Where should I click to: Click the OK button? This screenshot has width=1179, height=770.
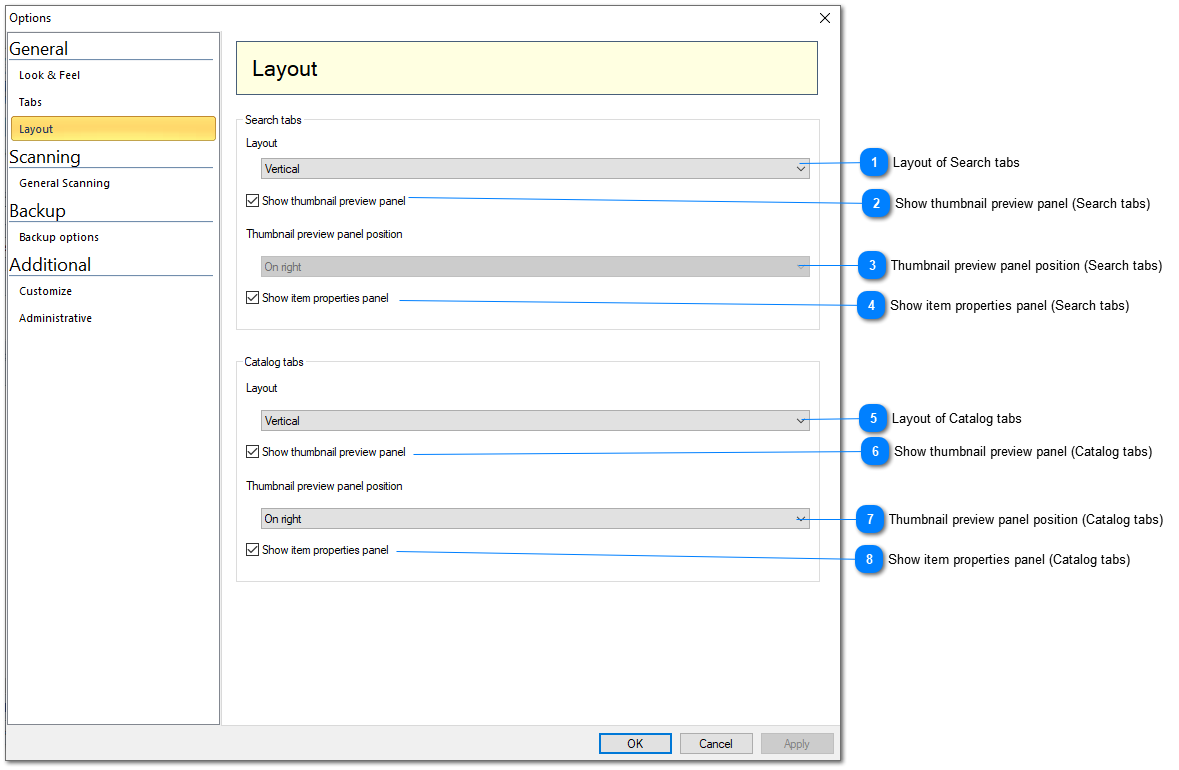click(x=635, y=743)
